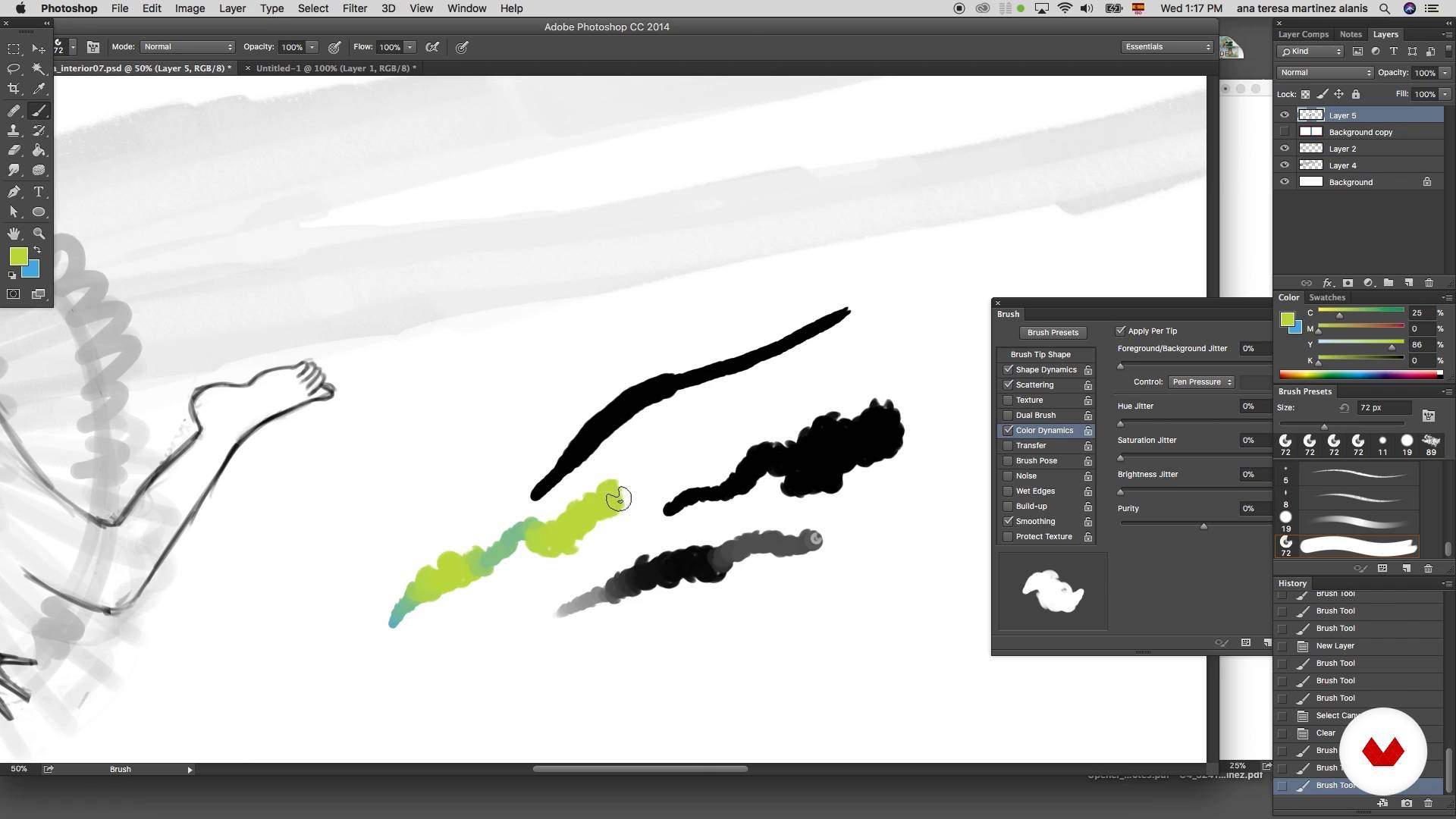Screen dimensions: 1456x819
Task: Click the brush Size field in Brush Presets
Action: pyautogui.click(x=1383, y=408)
